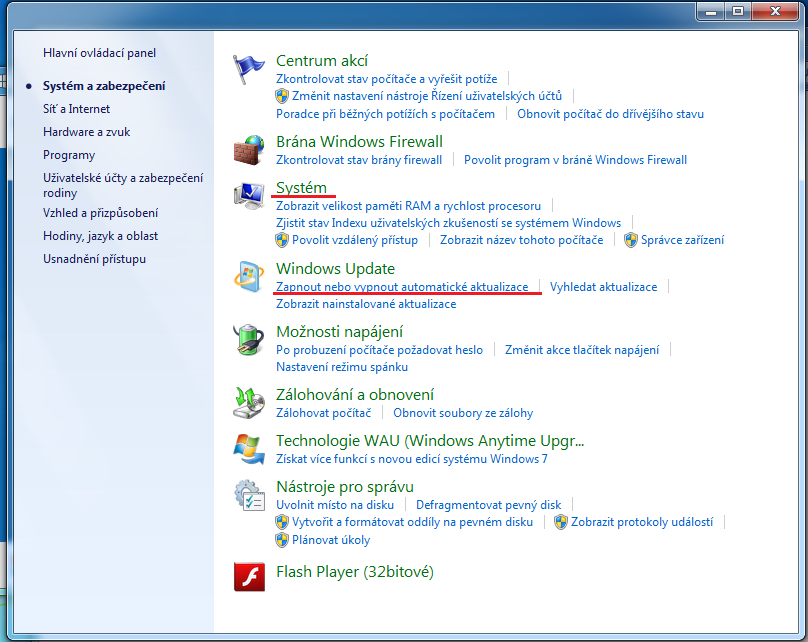Click Získat více funkcí s novou edicí
This screenshot has width=808, height=642.
[x=412, y=459]
